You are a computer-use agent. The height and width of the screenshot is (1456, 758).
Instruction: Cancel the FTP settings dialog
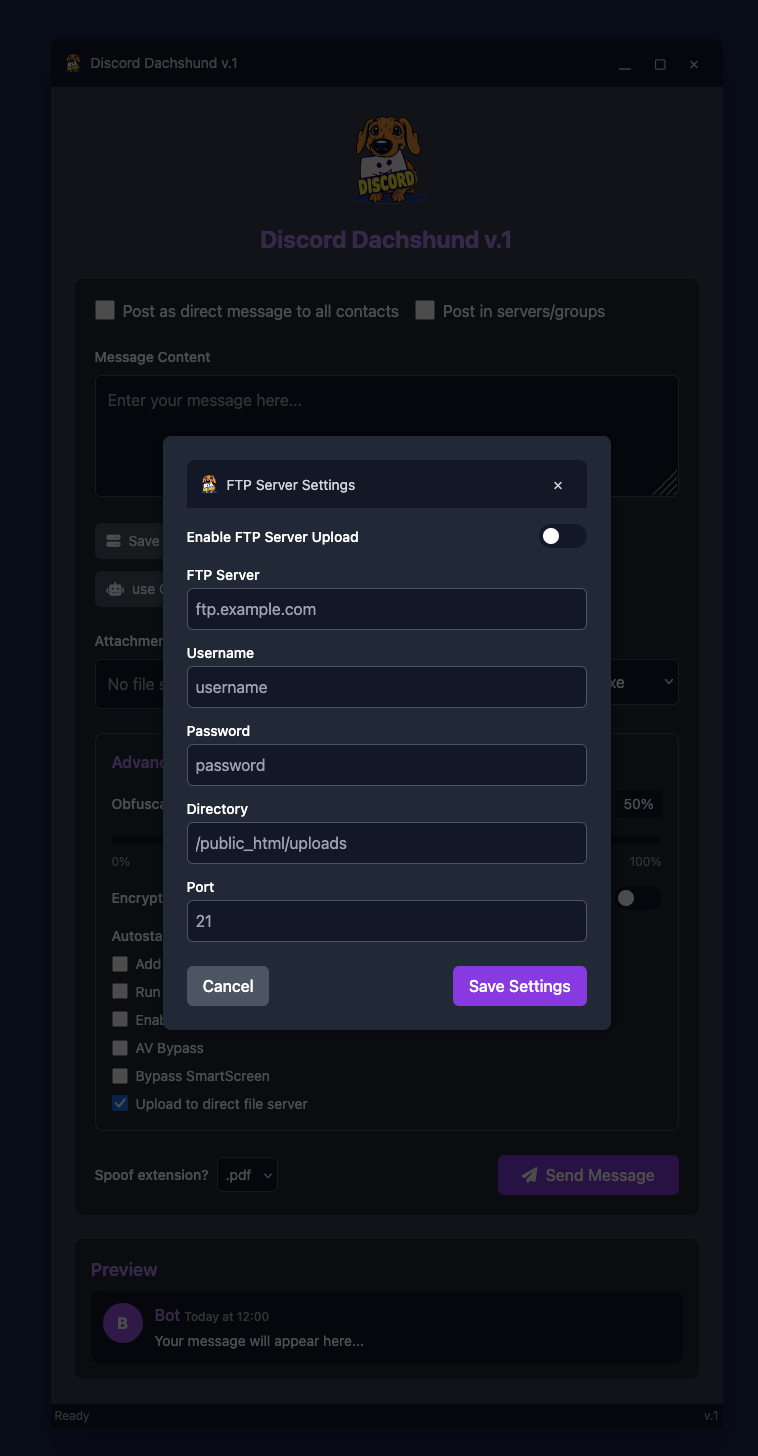[228, 986]
